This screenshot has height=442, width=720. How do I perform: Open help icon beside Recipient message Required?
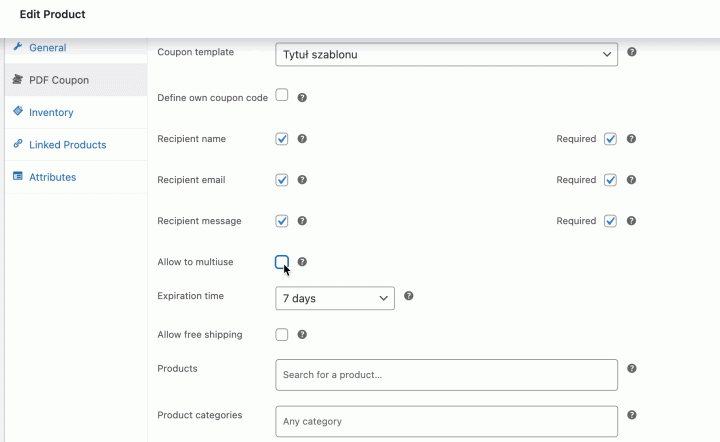[631, 221]
